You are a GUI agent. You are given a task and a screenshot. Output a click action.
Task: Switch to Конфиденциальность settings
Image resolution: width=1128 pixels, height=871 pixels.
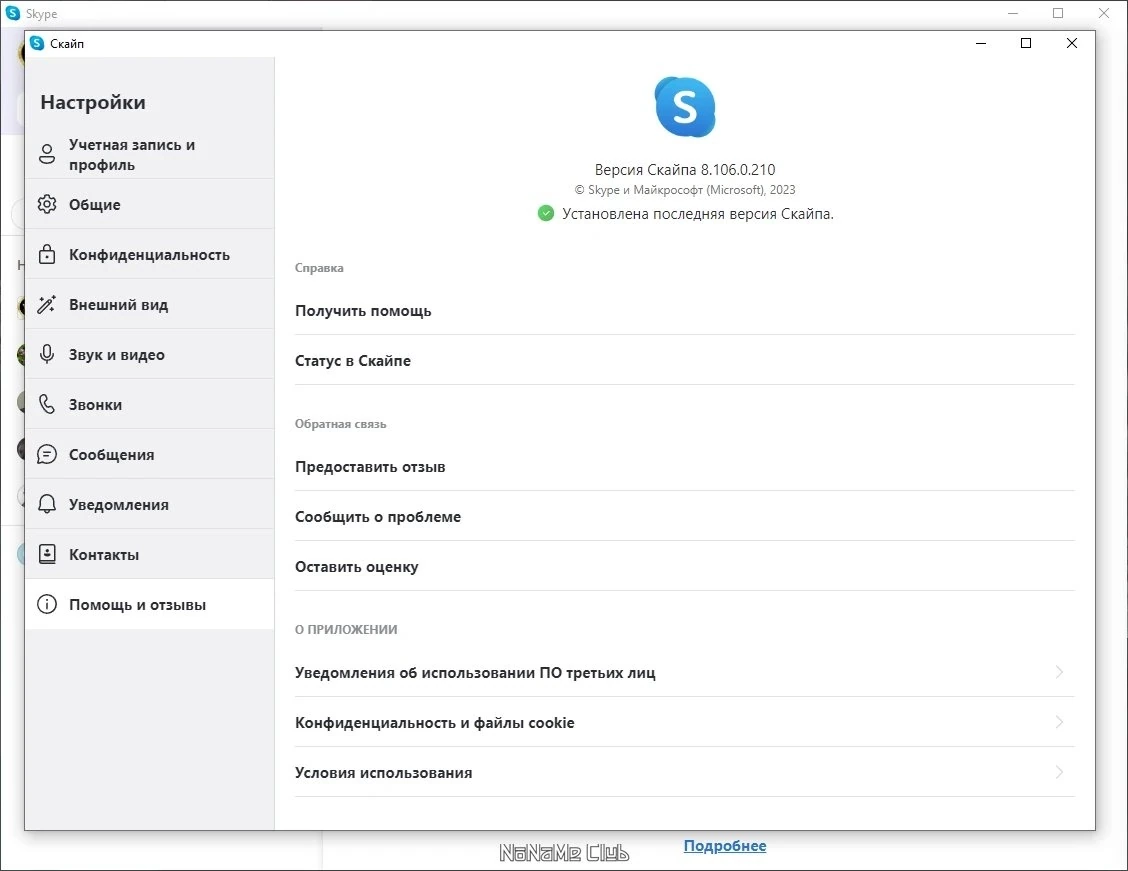pos(150,254)
